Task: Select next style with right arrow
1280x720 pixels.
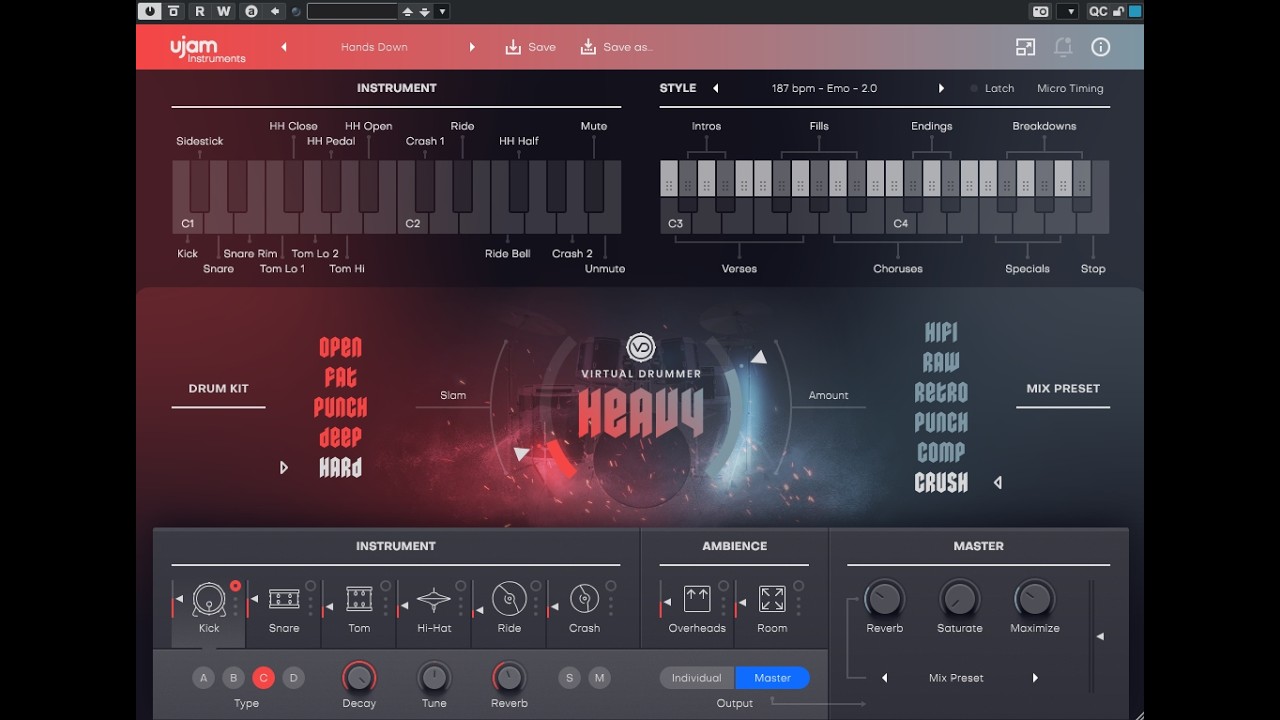Action: point(941,88)
